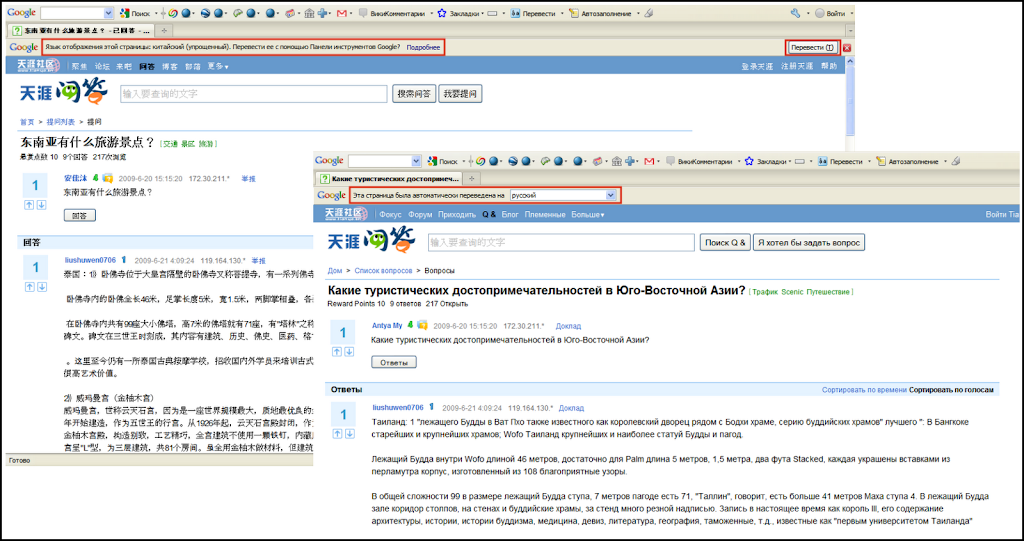Image resolution: width=1024 pixels, height=541 pixels.
Task: Click Поиск search icon in front window toolbar
Action: pos(432,161)
